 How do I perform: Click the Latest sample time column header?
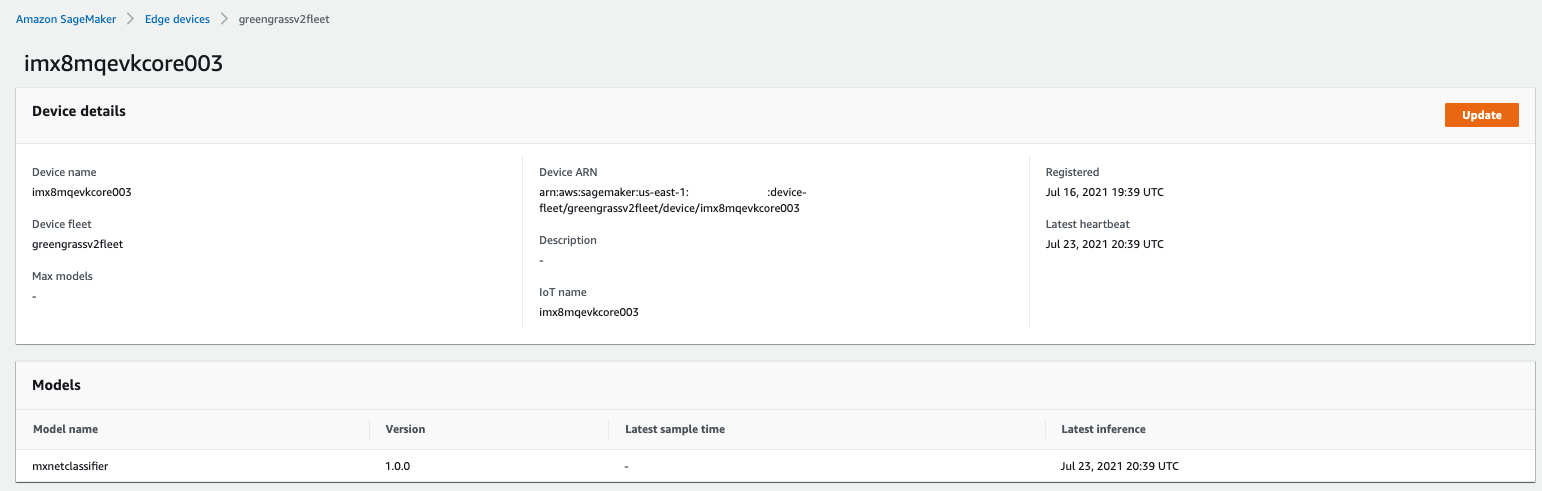pyautogui.click(x=675, y=429)
